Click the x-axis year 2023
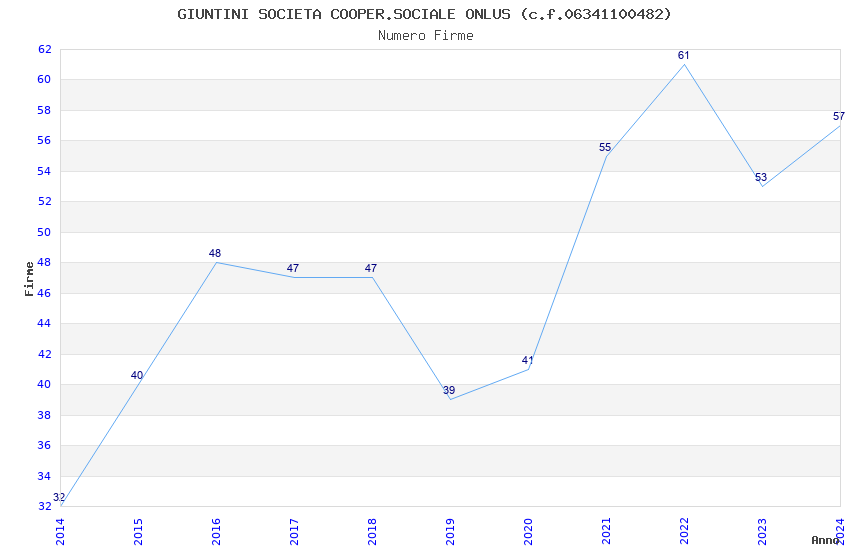Image resolution: width=850 pixels, height=550 pixels. click(763, 531)
